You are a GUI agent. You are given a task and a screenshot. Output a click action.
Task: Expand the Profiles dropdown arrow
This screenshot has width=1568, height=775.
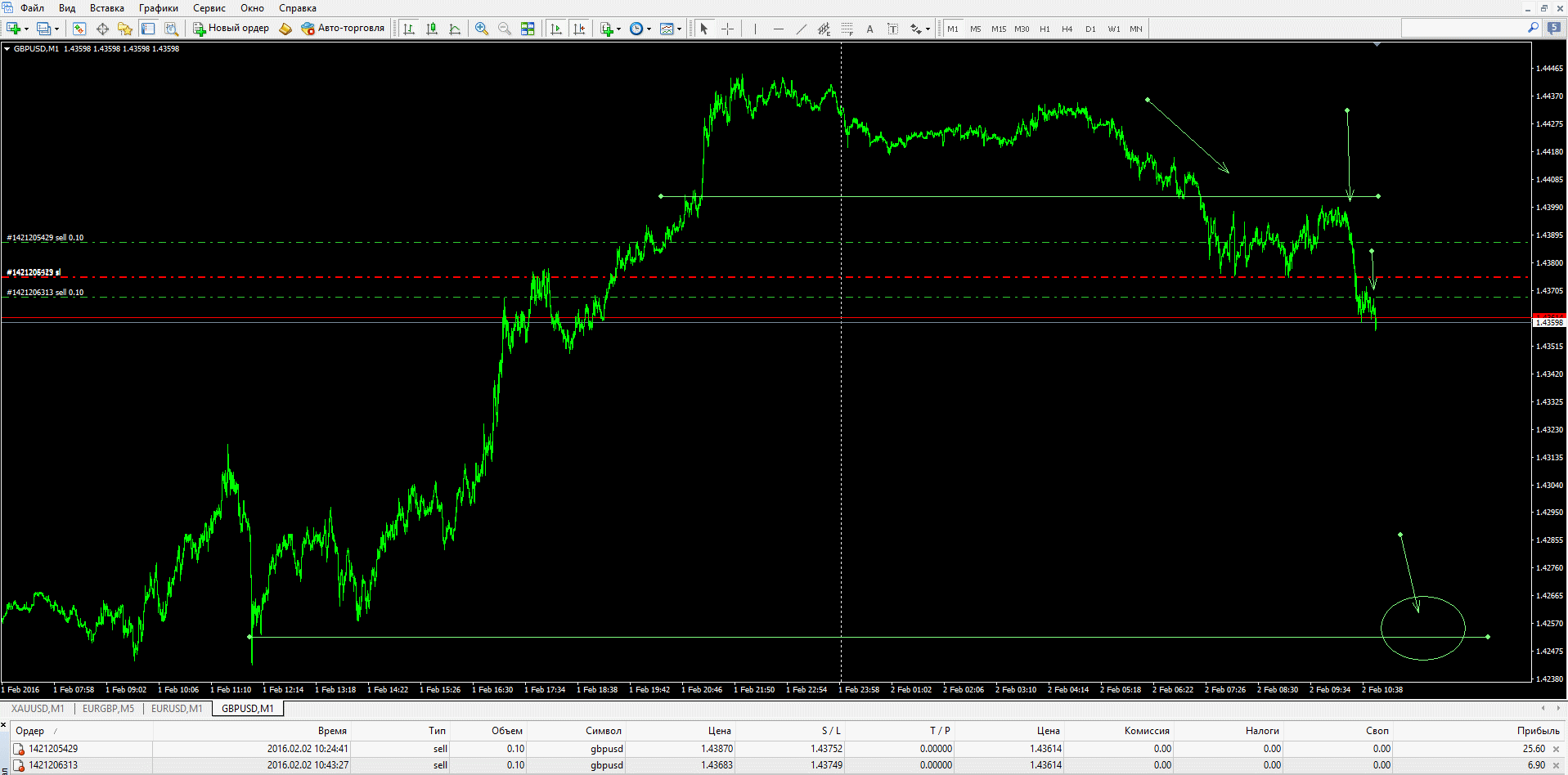pos(56,29)
